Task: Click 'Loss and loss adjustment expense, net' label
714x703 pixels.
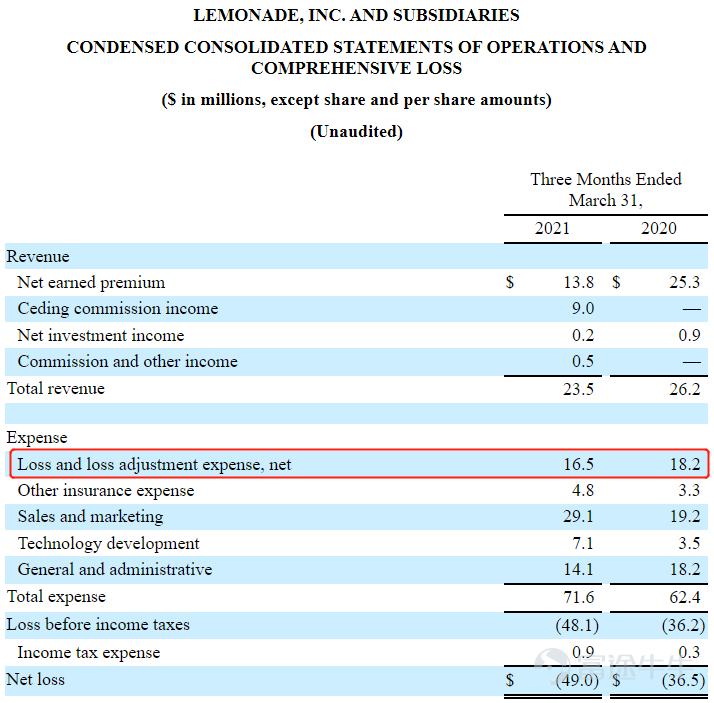Action: (x=154, y=465)
